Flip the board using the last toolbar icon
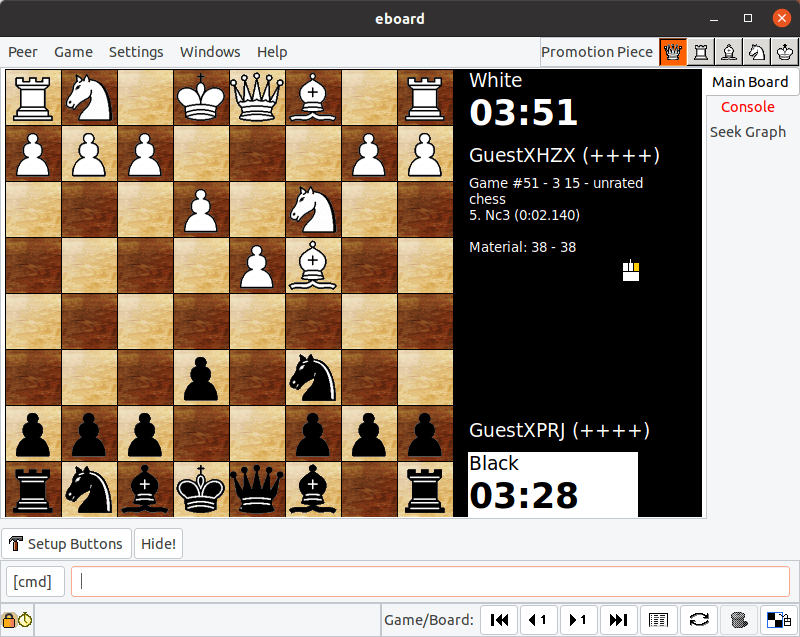 pyautogui.click(x=778, y=620)
